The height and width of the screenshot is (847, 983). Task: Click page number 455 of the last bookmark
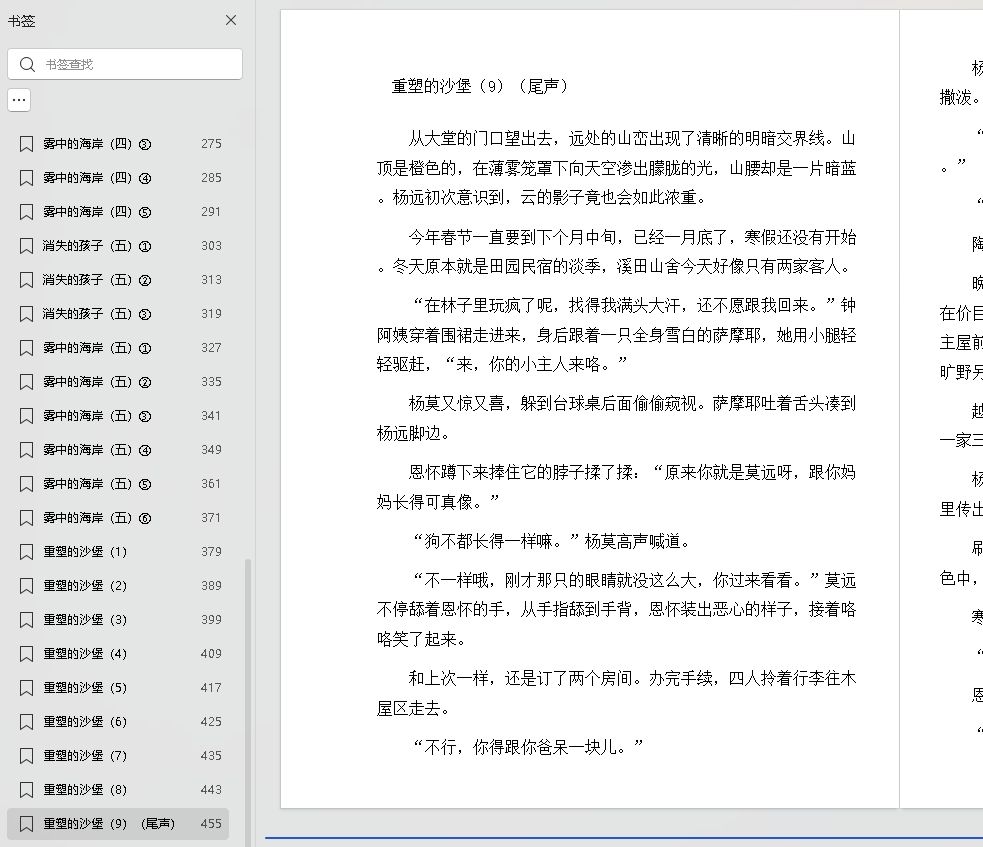click(x=211, y=823)
